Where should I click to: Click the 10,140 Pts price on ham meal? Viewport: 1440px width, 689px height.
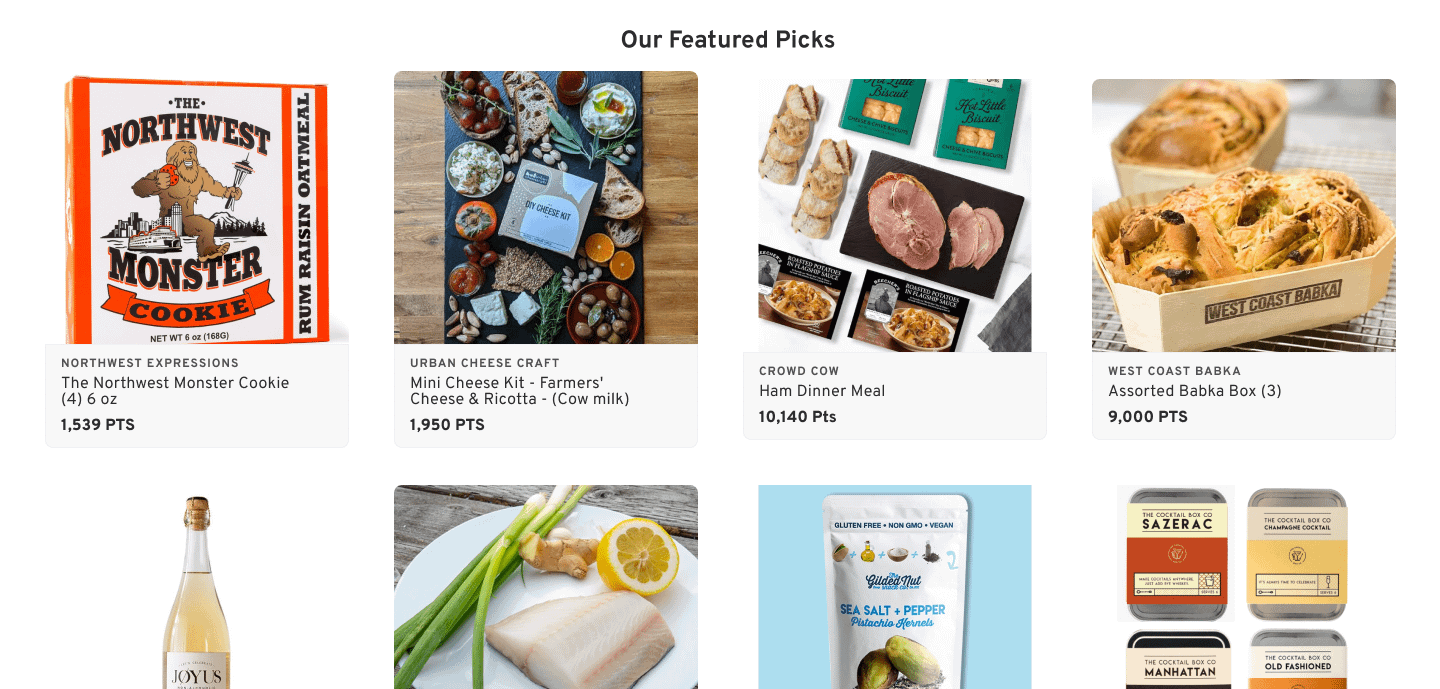point(798,417)
